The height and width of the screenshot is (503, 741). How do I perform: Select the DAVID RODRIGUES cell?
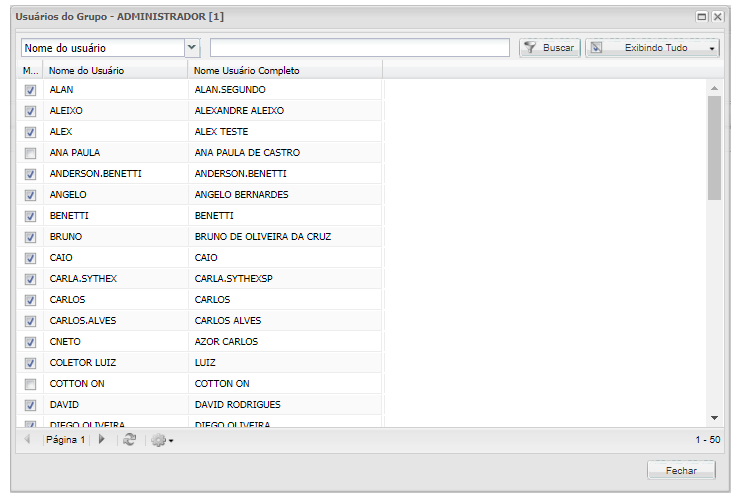pyautogui.click(x=285, y=405)
